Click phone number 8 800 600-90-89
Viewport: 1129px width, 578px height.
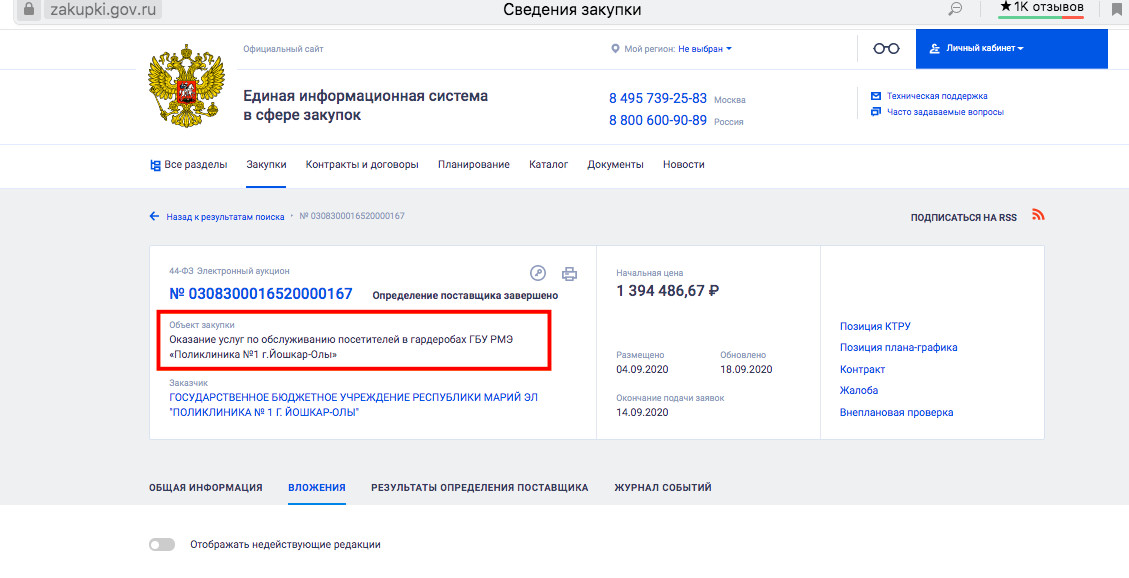click(x=657, y=120)
